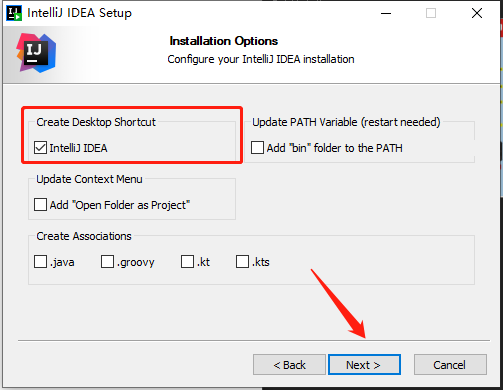The image size is (503, 390).
Task: Enable the .kt file association
Action: click(187, 262)
